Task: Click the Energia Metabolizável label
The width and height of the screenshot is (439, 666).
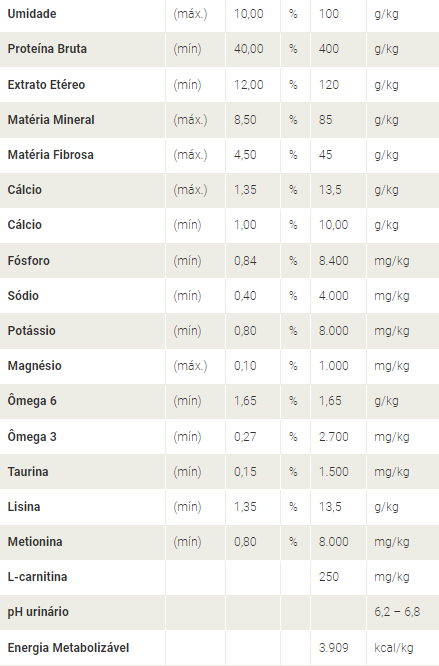Action: [x=68, y=648]
